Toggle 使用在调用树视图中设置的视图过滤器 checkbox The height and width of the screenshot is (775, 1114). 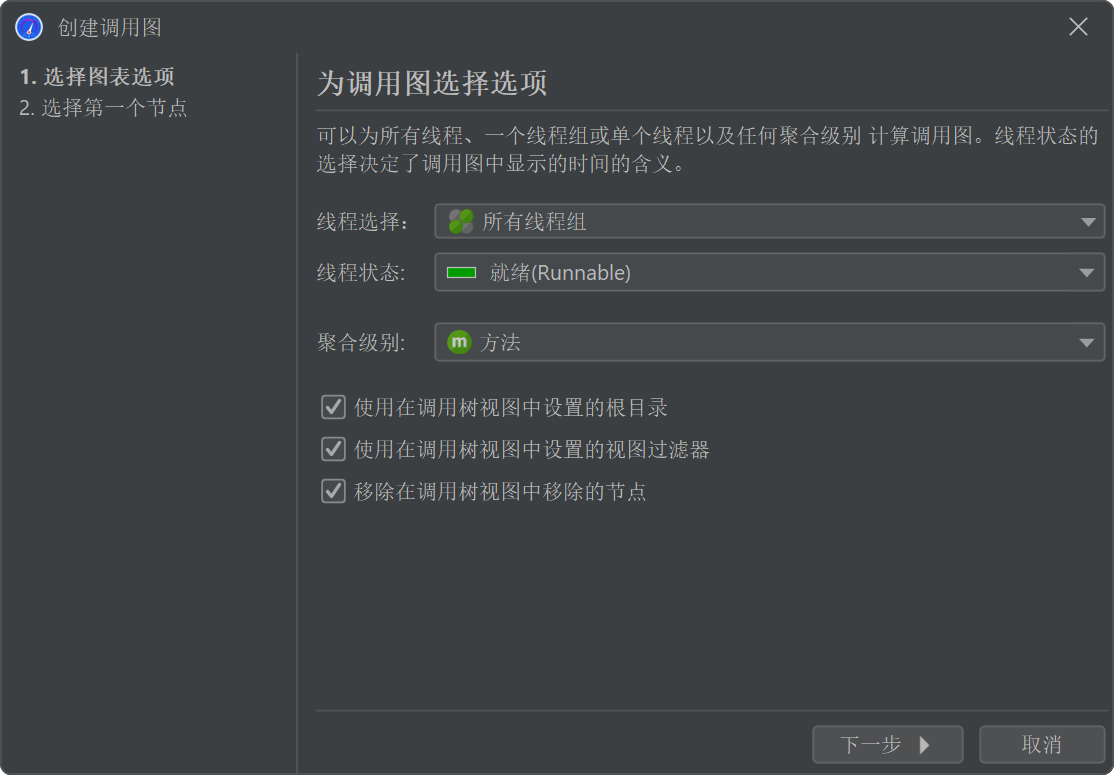pyautogui.click(x=333, y=450)
